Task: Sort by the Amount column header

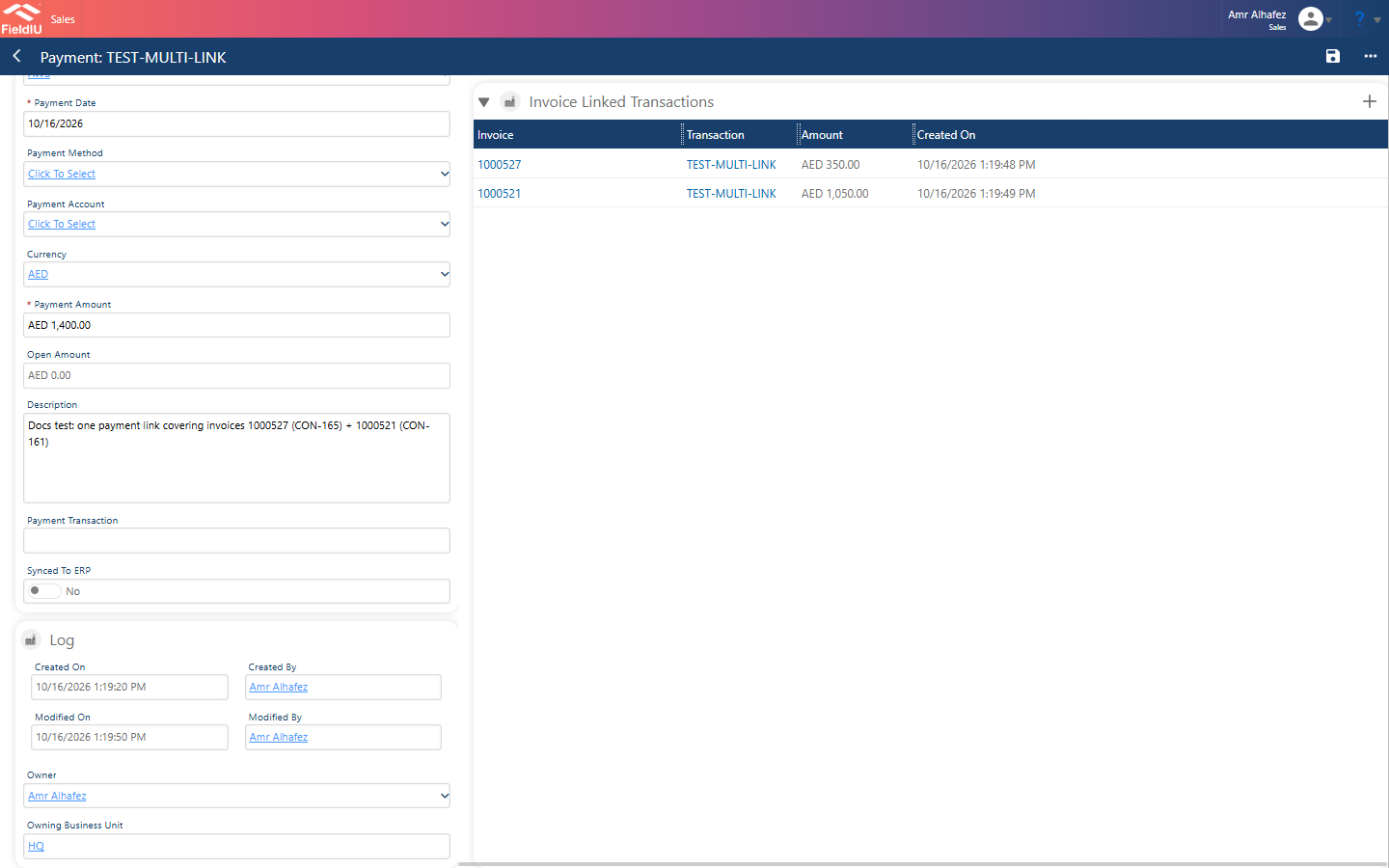Action: [823, 135]
